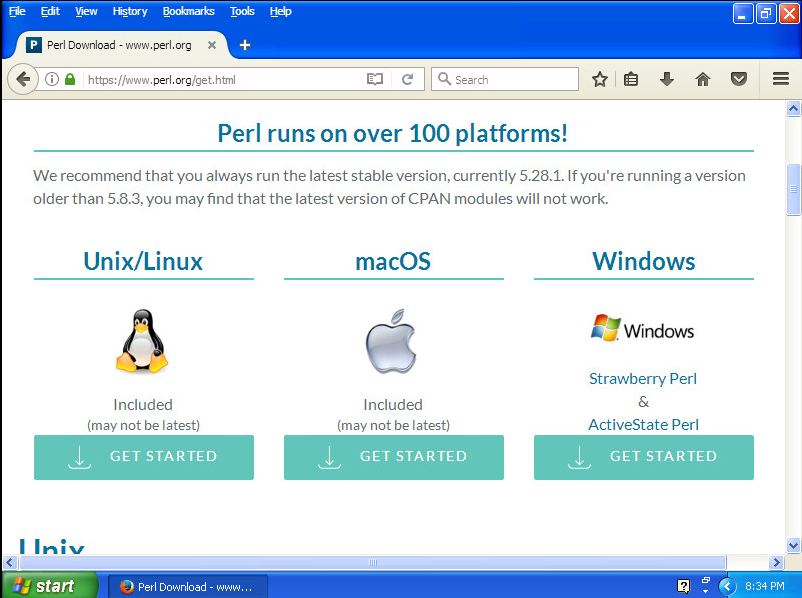Click the Tux penguin Linux image
The height and width of the screenshot is (598, 802).
click(x=143, y=341)
